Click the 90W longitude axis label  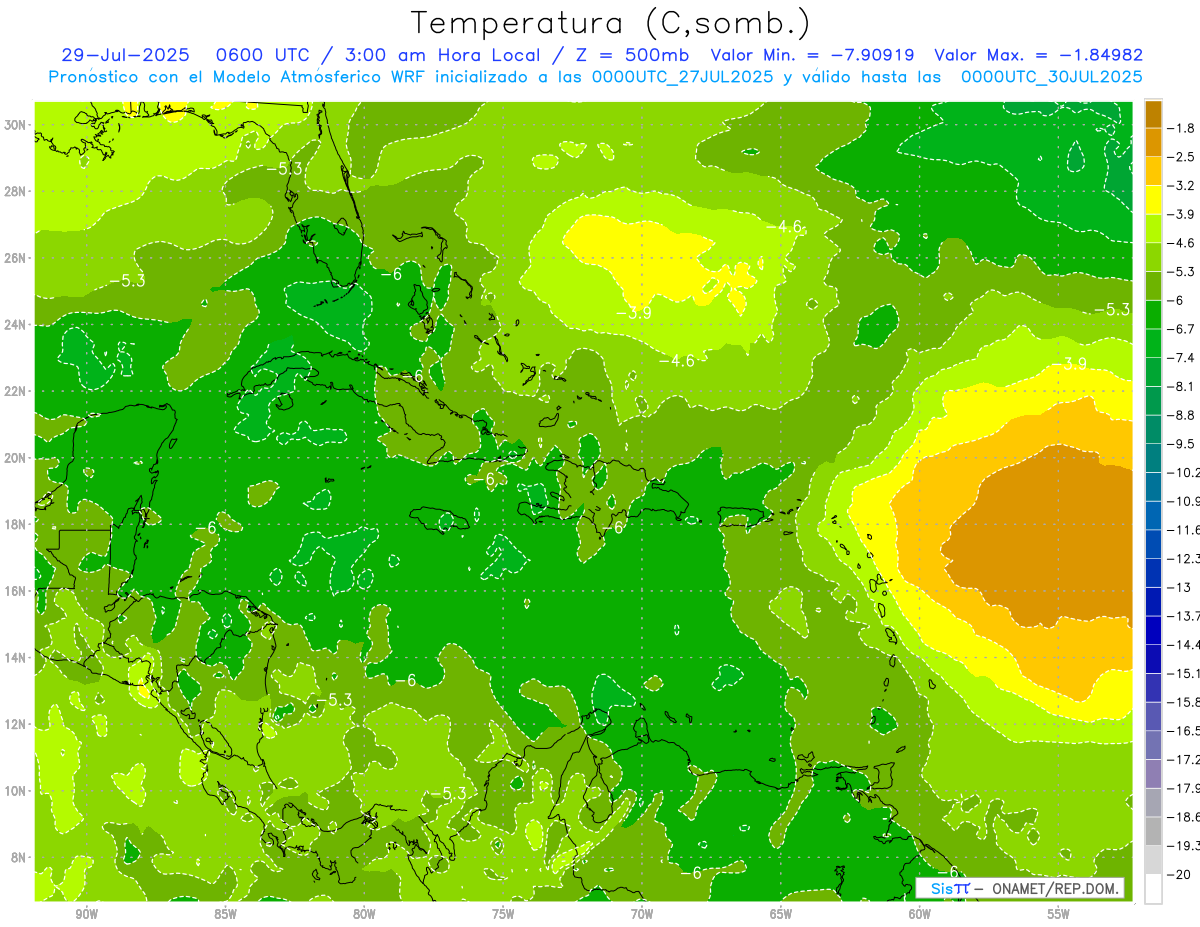tap(86, 914)
